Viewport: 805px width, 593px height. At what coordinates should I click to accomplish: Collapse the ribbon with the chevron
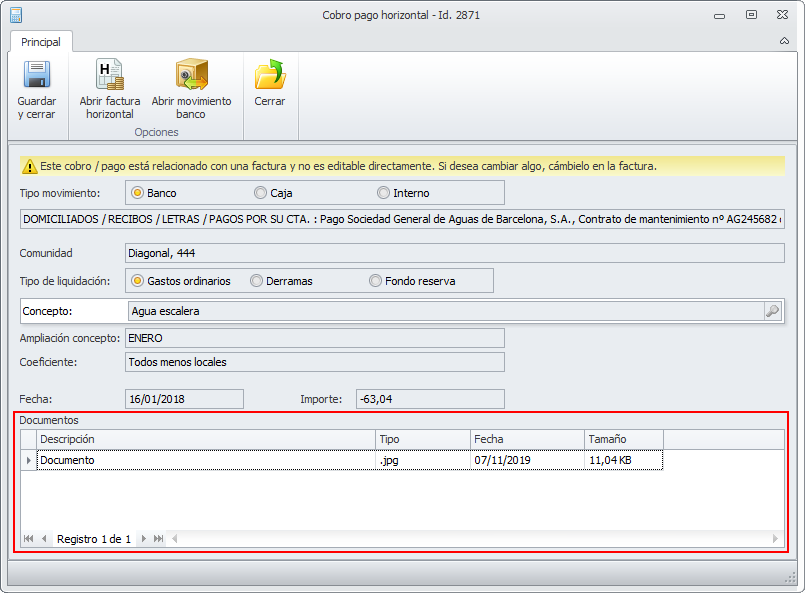(785, 42)
